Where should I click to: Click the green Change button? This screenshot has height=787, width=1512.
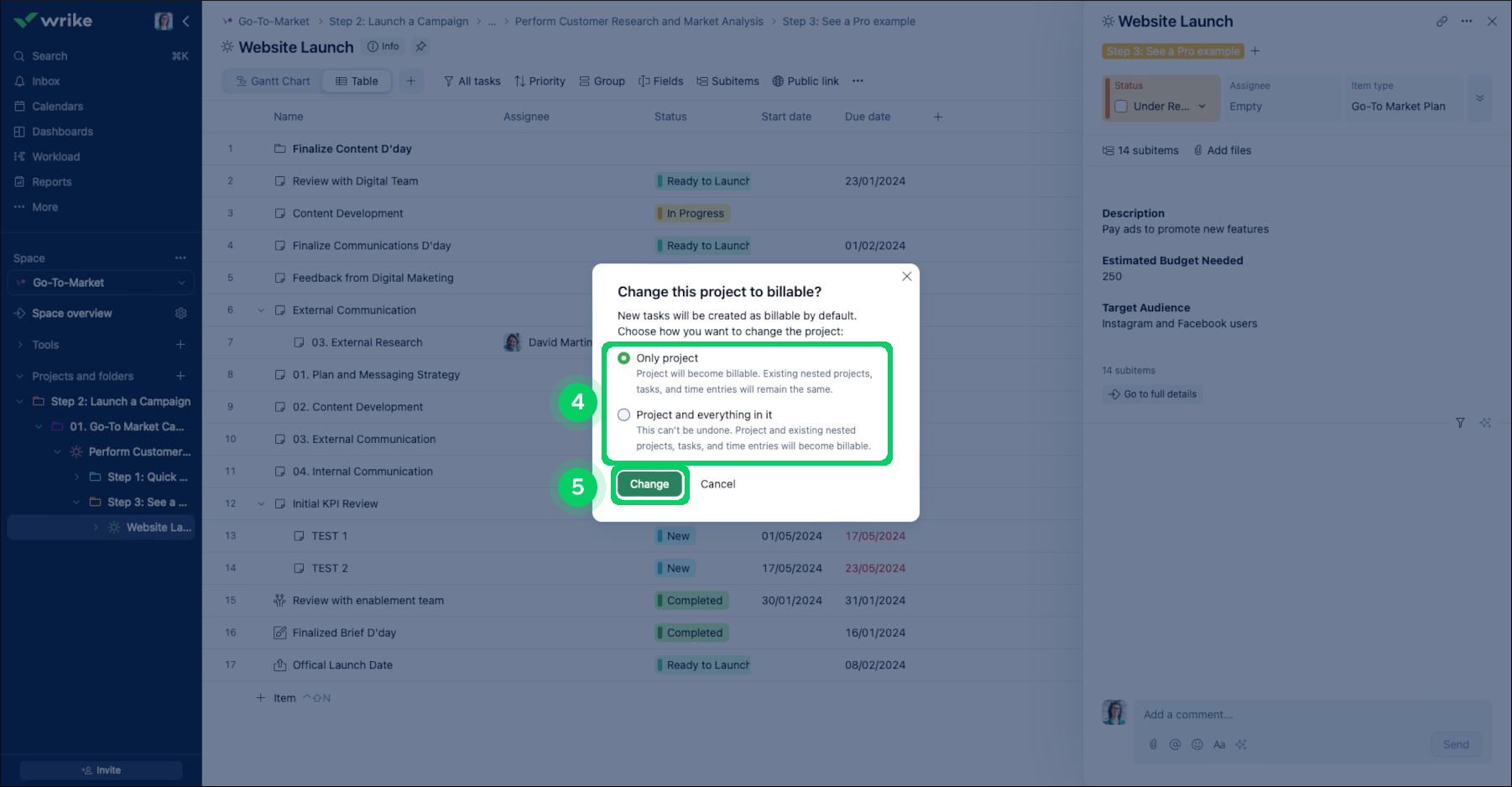[649, 484]
